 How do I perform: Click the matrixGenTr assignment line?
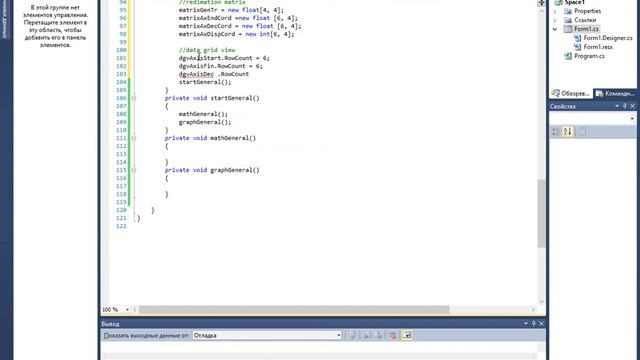(x=231, y=10)
